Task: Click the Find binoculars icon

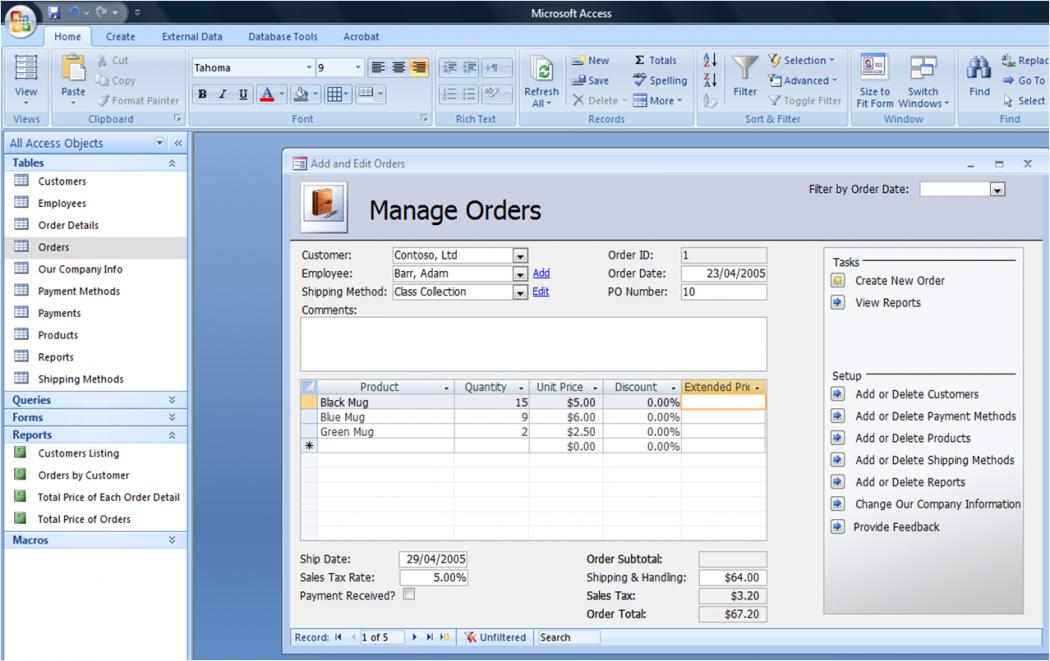Action: 978,68
